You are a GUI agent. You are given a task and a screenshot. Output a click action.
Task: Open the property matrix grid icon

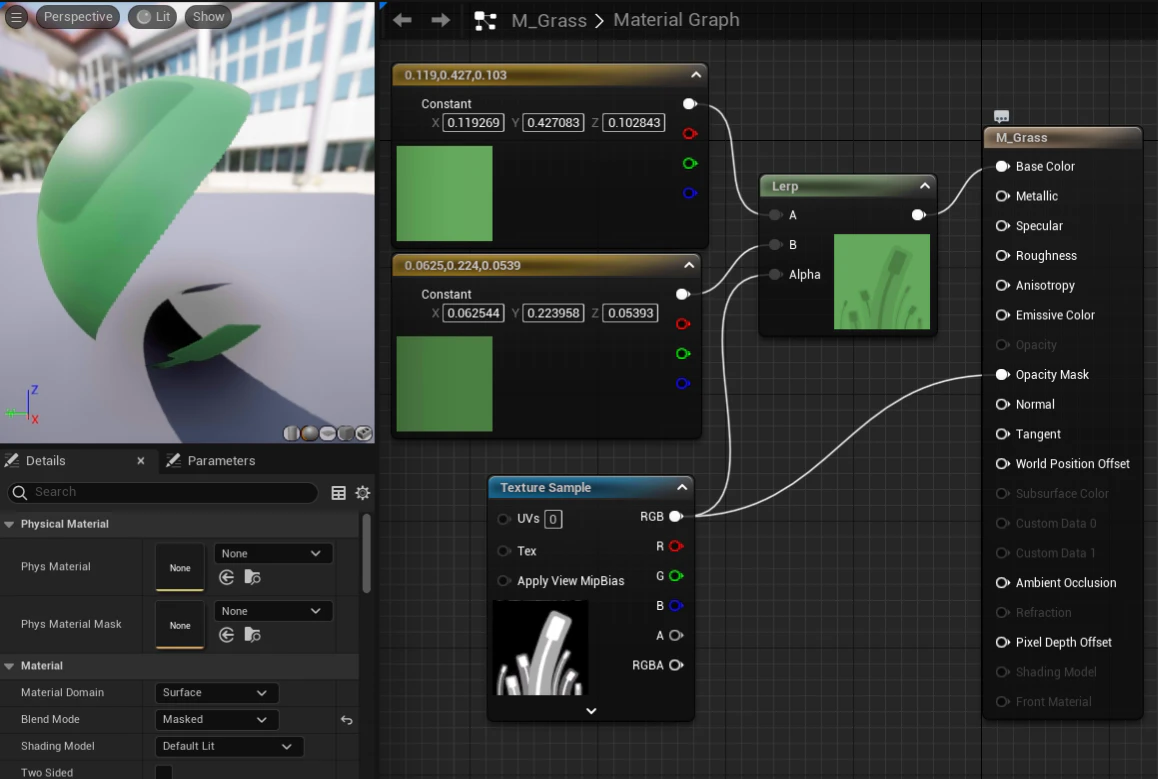[338, 493]
